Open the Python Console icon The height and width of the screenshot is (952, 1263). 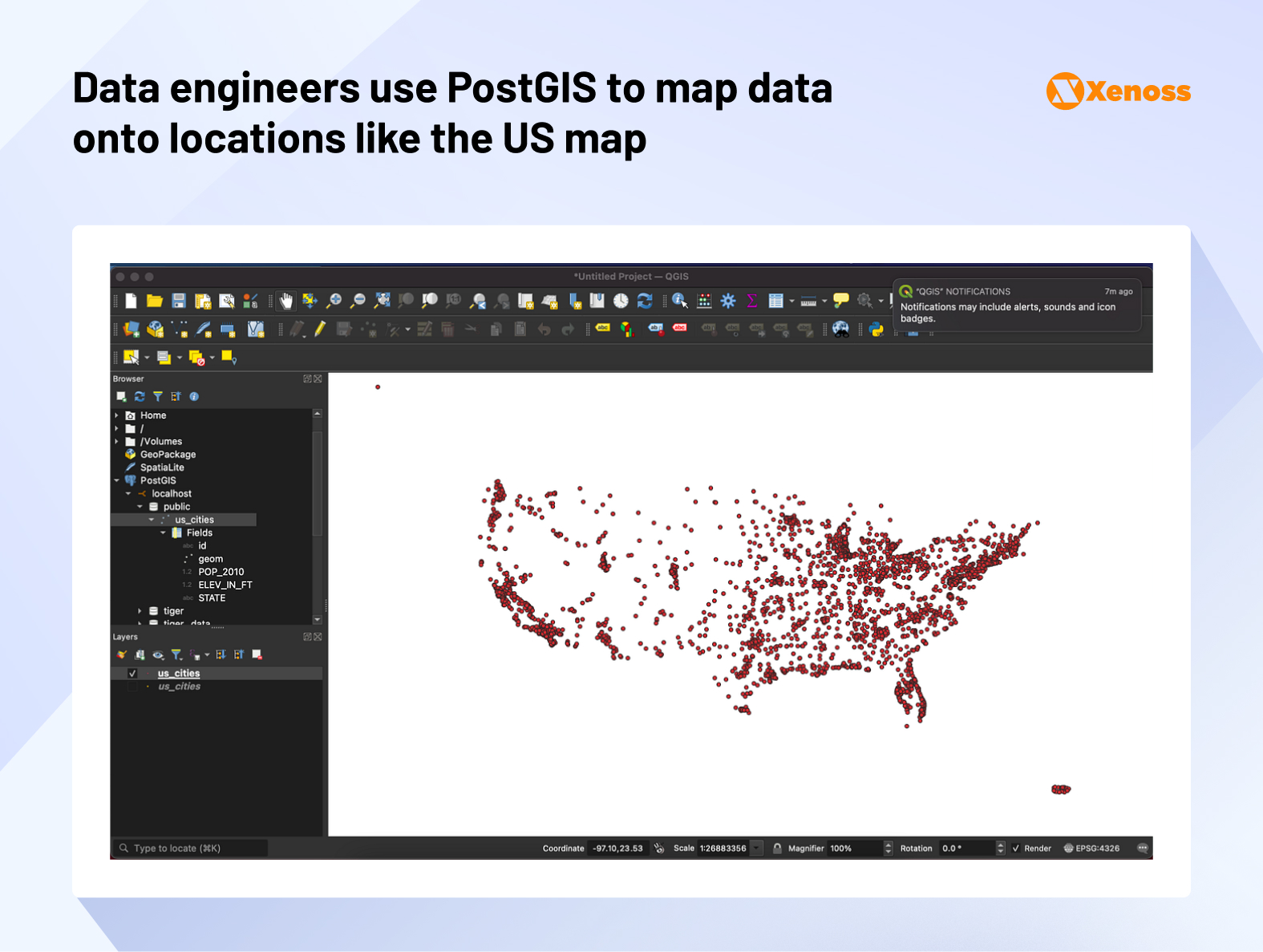(876, 329)
